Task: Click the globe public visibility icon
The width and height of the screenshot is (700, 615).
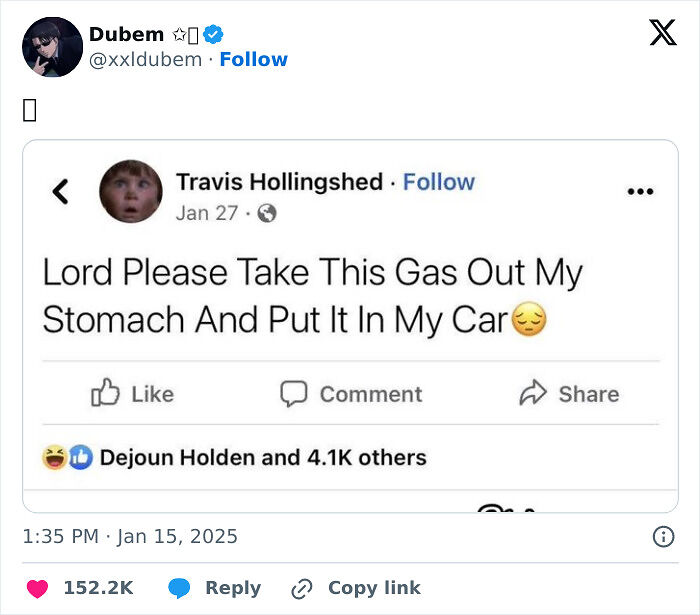Action: 266,213
